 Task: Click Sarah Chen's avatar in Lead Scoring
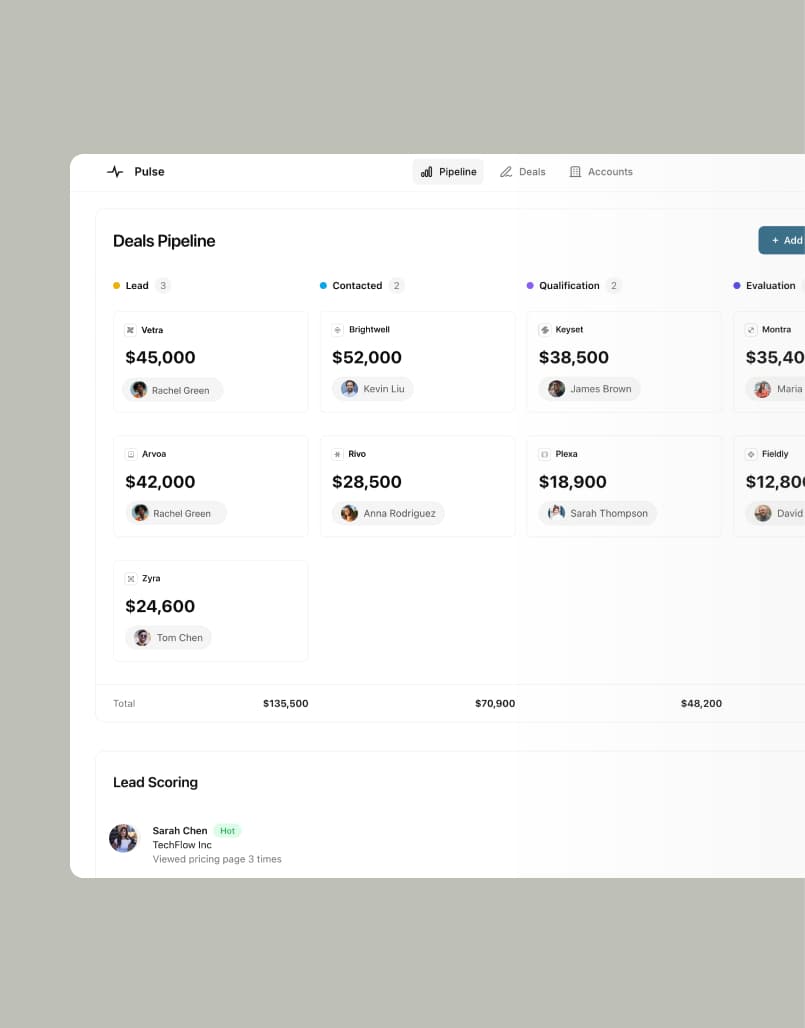click(123, 838)
